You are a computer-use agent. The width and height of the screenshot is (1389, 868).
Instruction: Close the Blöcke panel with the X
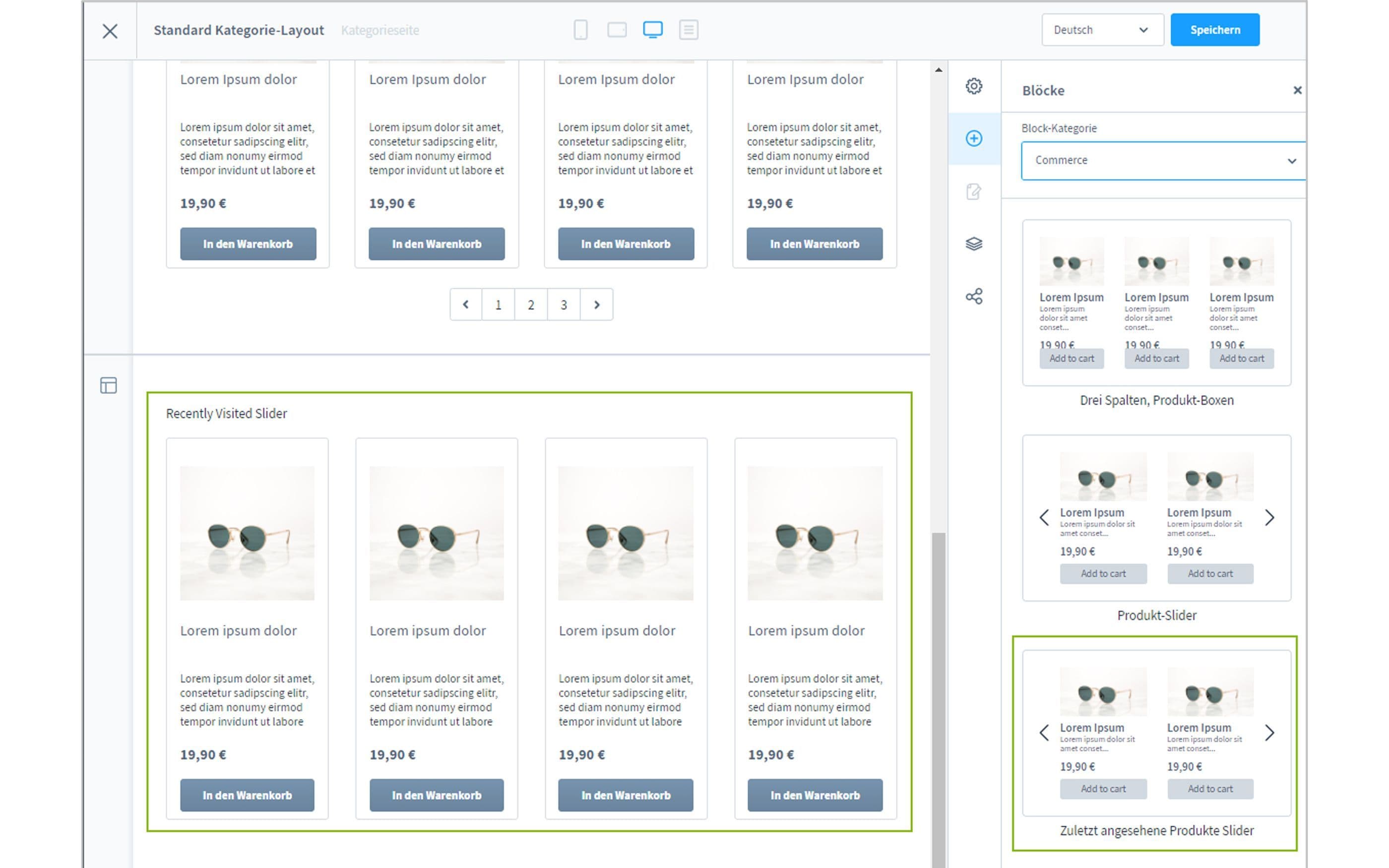[1297, 90]
